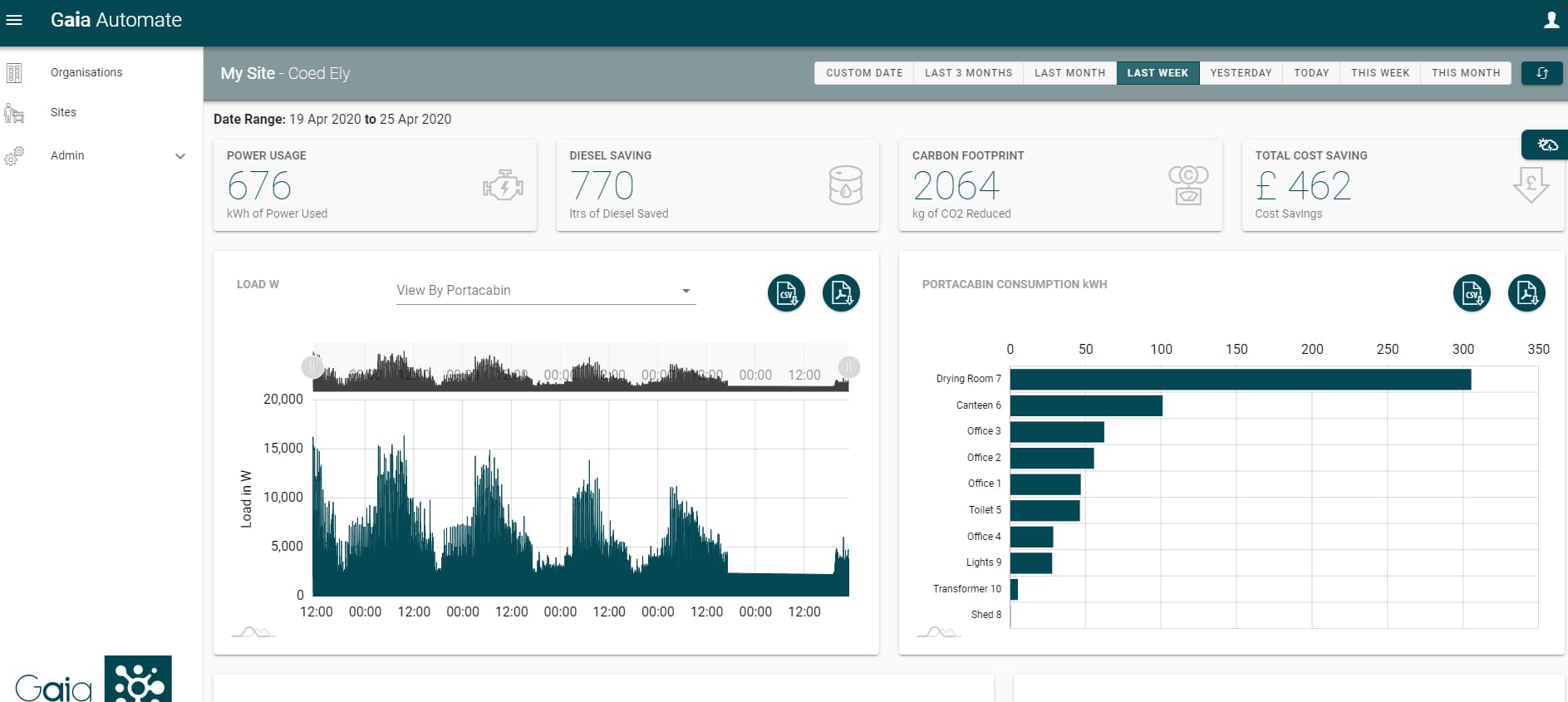Open the hamburger navigation menu
Viewport: 1568px width, 702px height.
14,20
